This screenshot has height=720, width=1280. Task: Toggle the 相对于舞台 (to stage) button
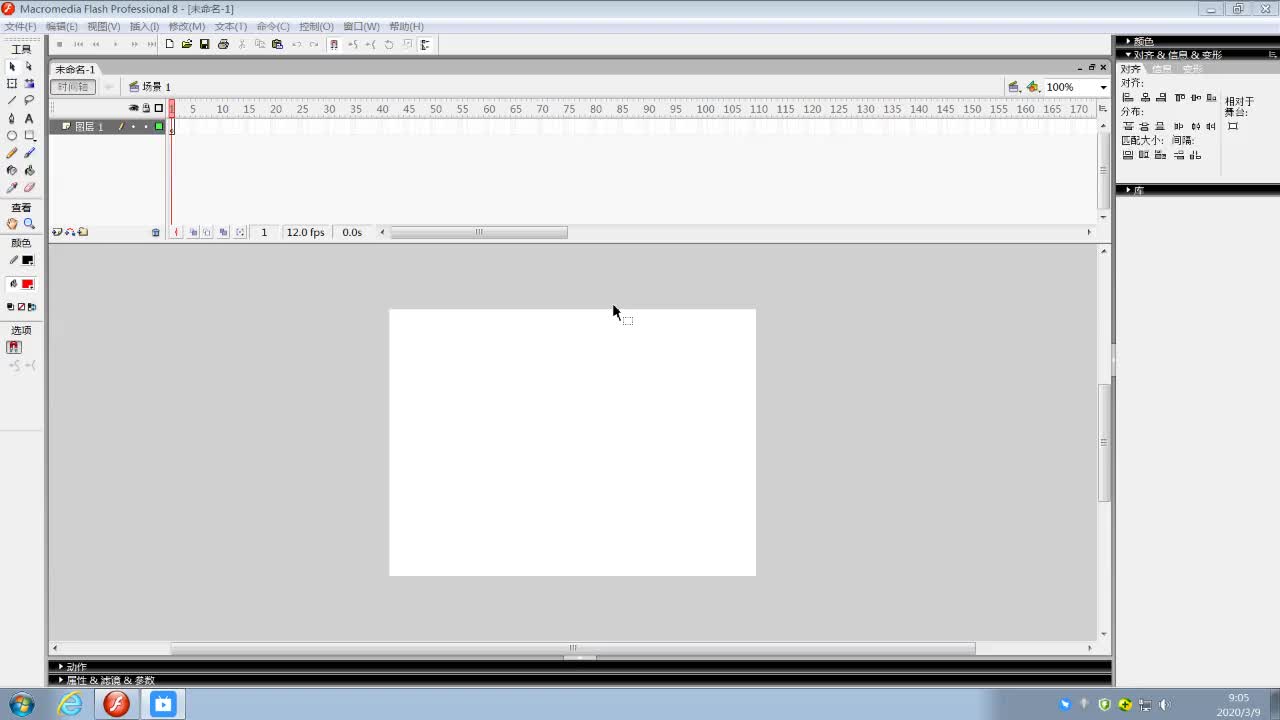coord(1233,127)
